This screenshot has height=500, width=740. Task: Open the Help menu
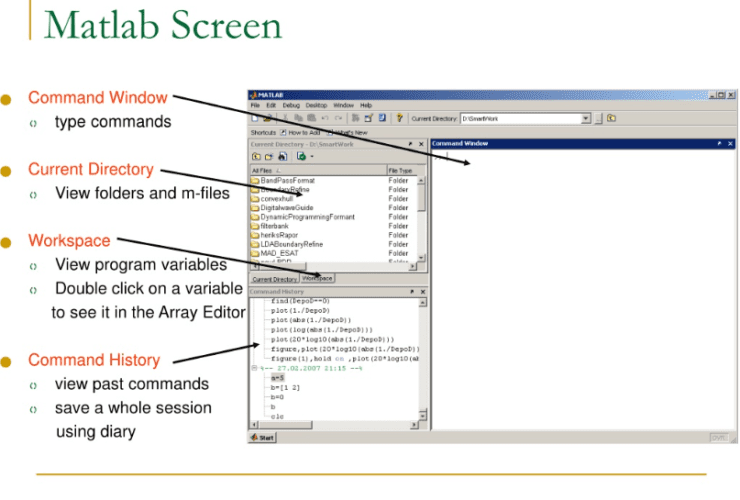coord(366,105)
